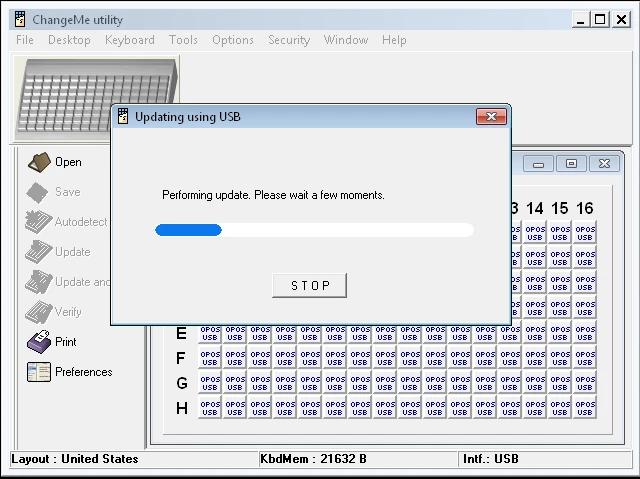Close the inner layout window
The width and height of the screenshot is (640, 479).
point(604,164)
